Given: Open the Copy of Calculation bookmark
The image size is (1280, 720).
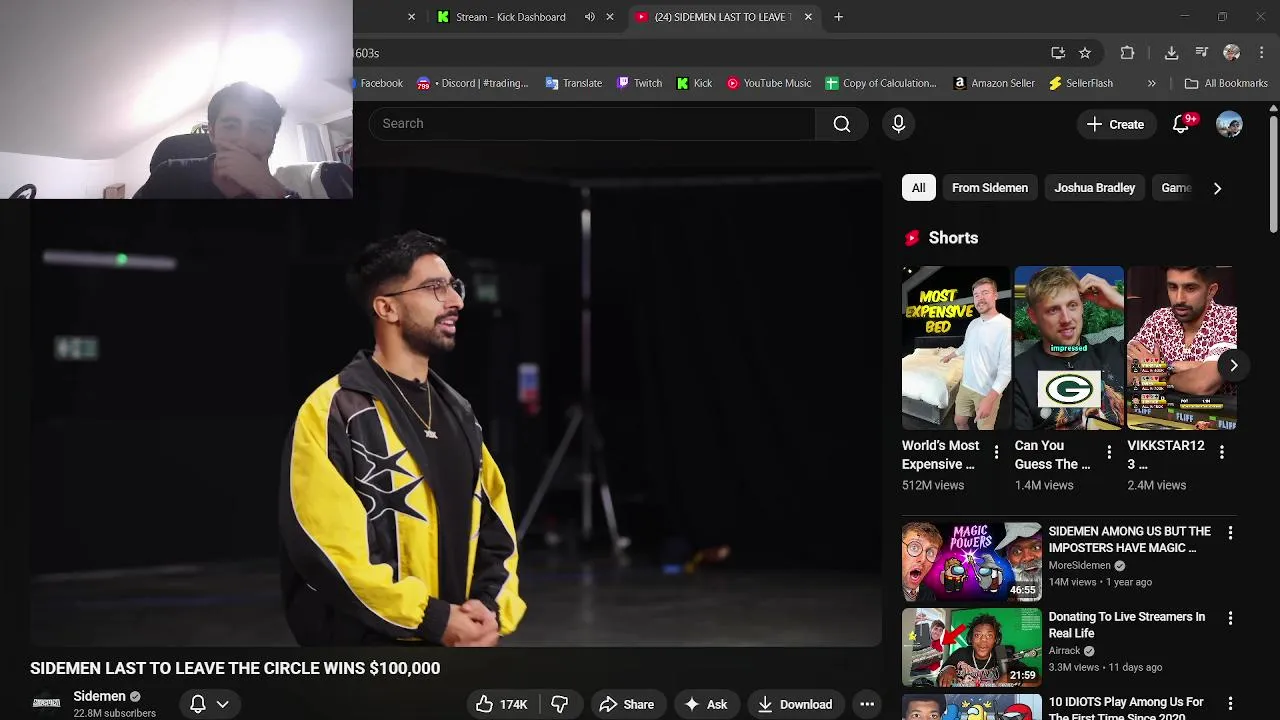Looking at the screenshot, I should click(880, 84).
